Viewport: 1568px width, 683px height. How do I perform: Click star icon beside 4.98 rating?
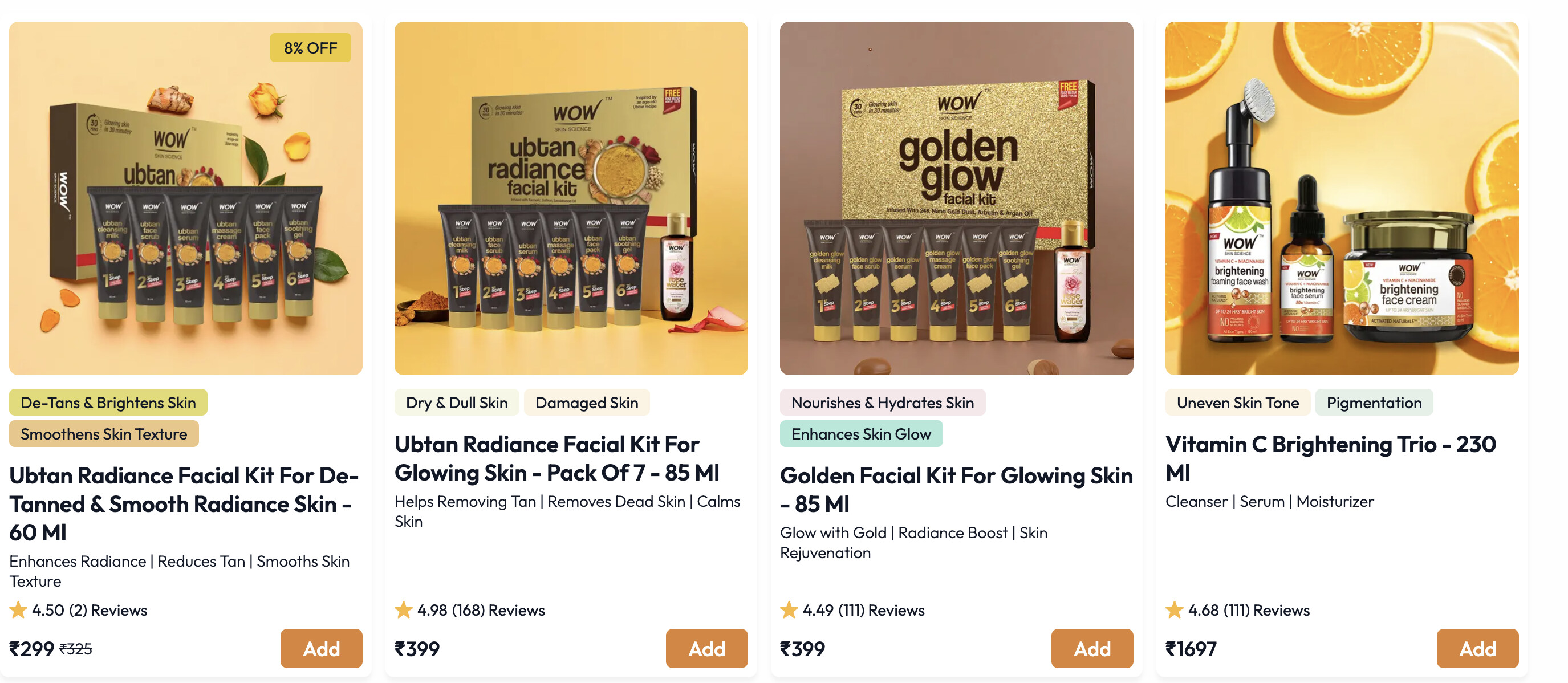point(404,610)
